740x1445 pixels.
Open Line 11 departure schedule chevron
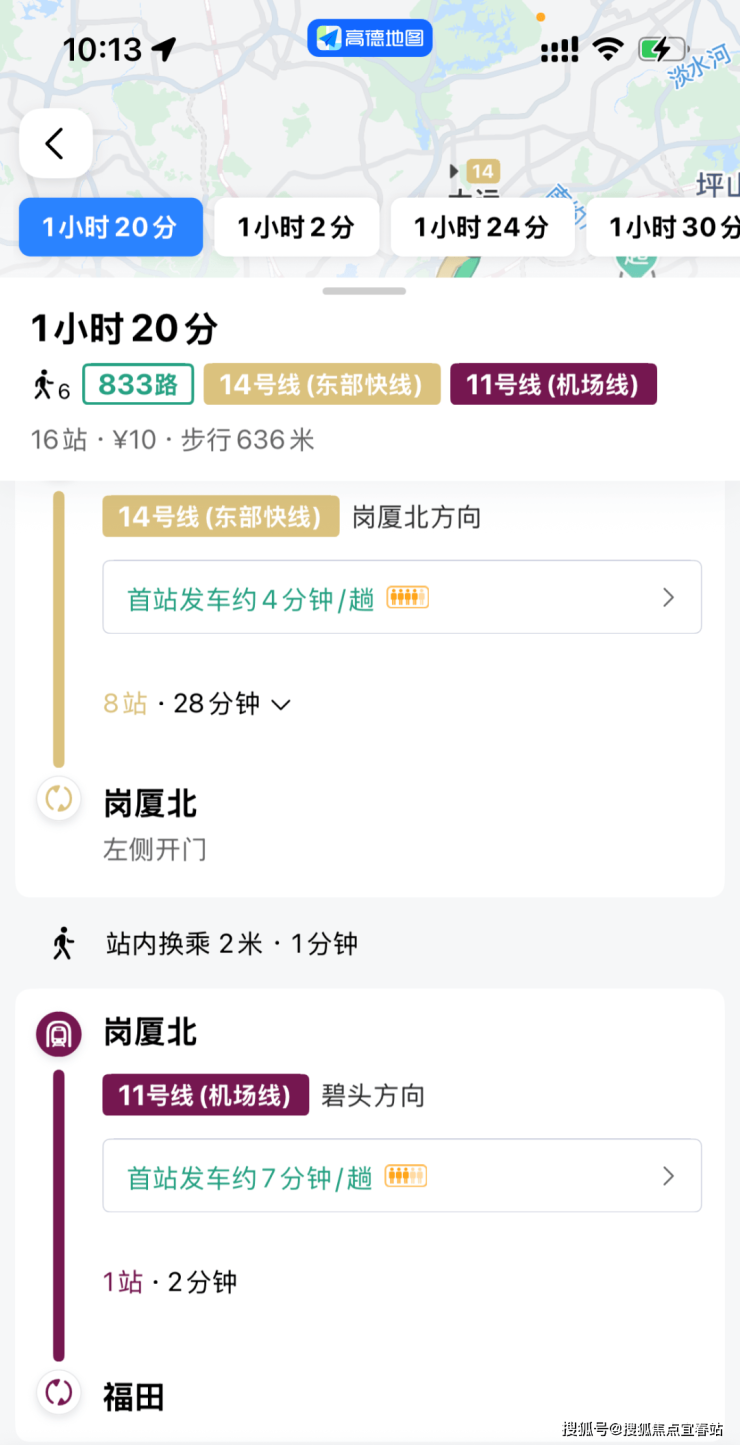669,1176
